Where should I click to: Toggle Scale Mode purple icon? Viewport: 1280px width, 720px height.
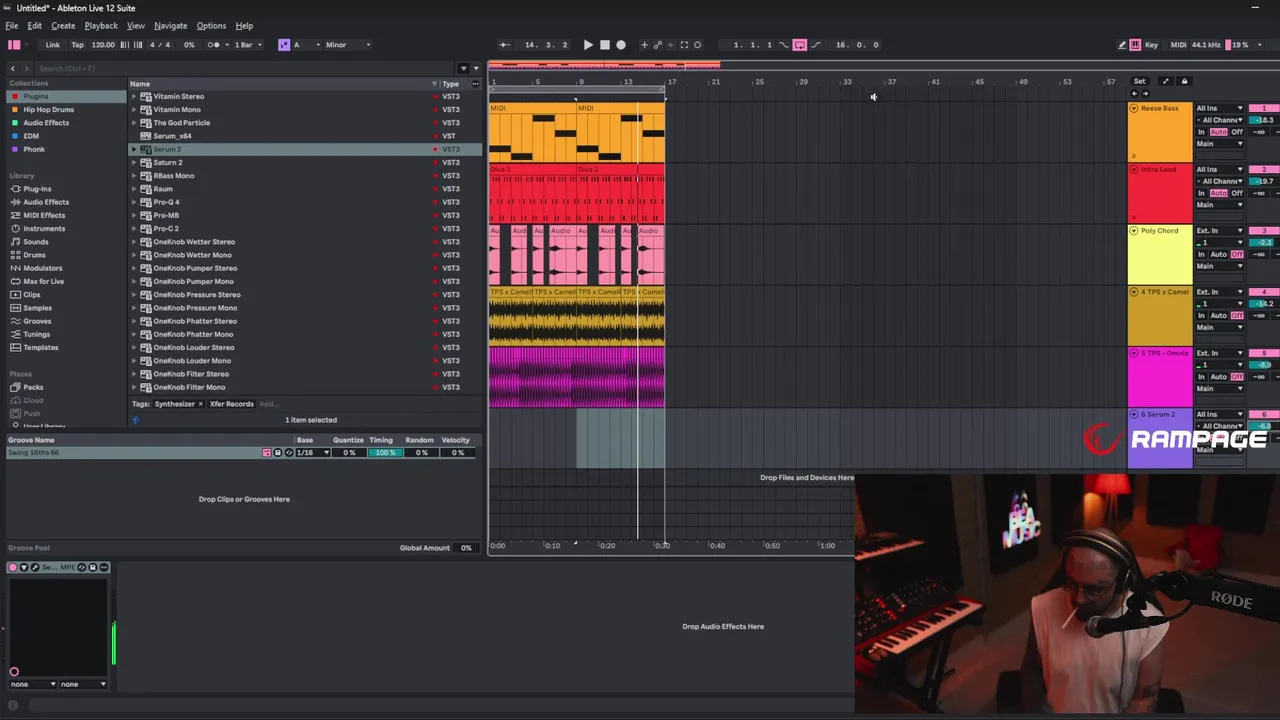[x=284, y=45]
